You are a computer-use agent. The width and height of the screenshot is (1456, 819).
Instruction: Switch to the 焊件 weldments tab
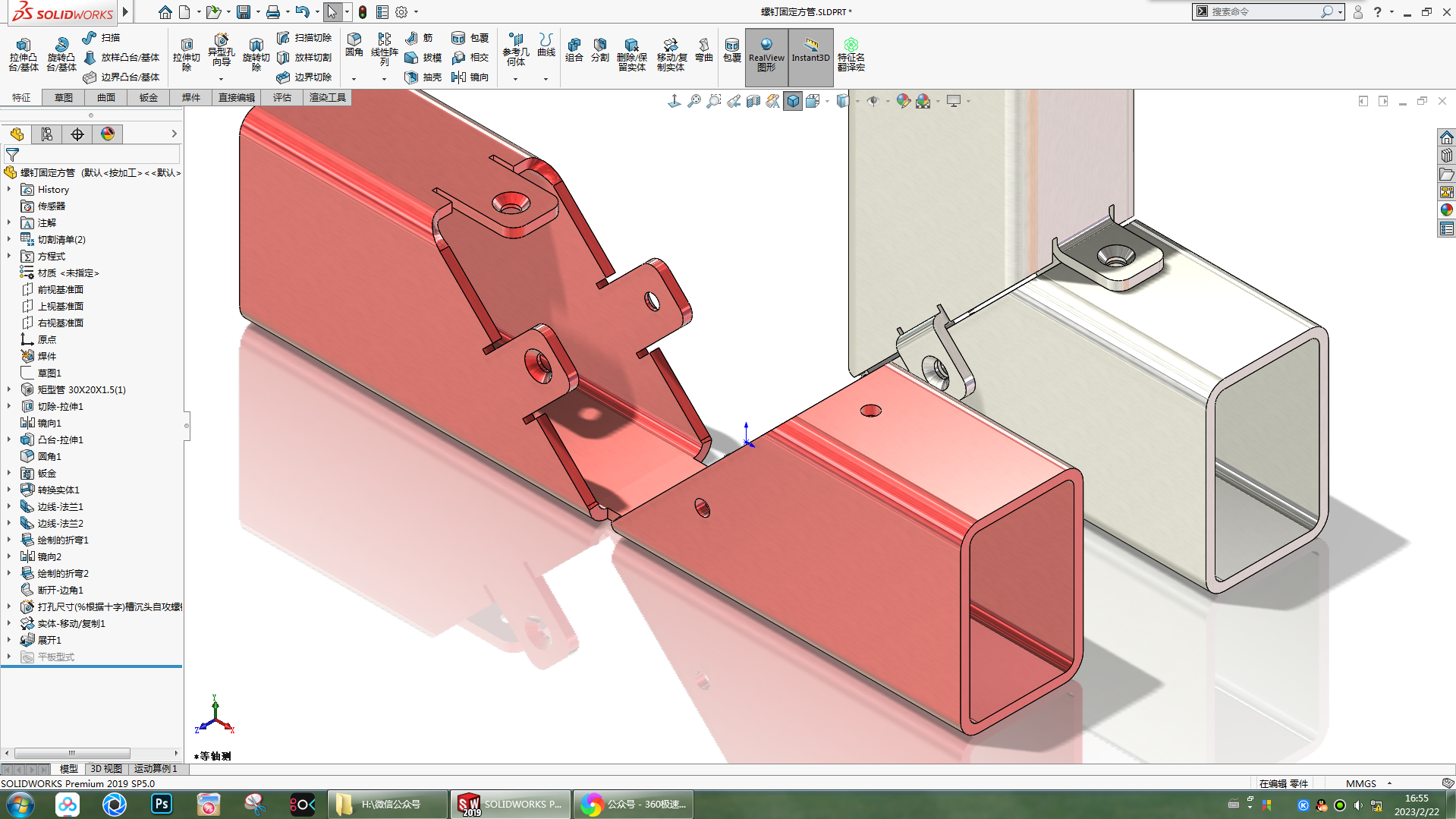pos(191,97)
